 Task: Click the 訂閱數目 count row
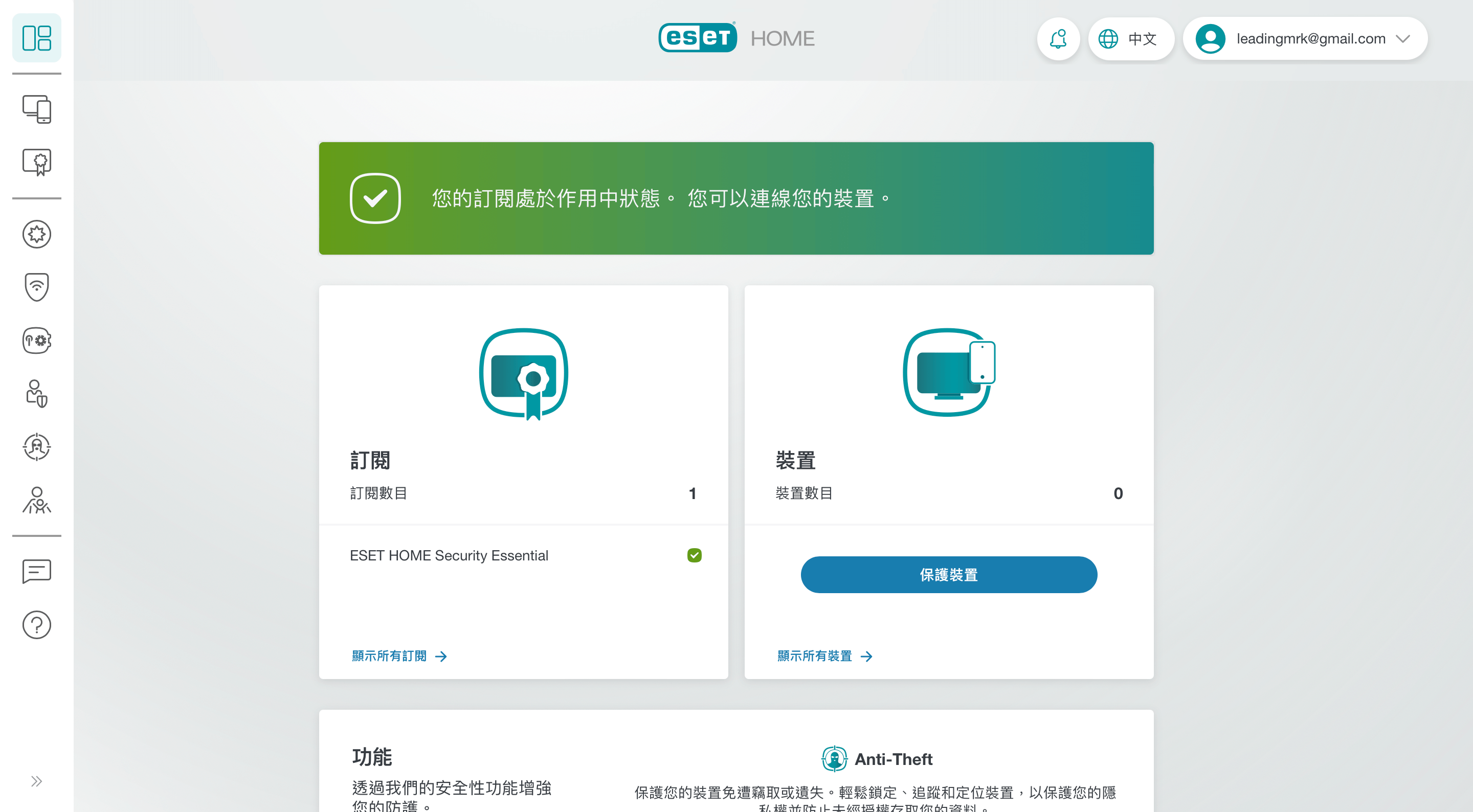pyautogui.click(x=523, y=493)
